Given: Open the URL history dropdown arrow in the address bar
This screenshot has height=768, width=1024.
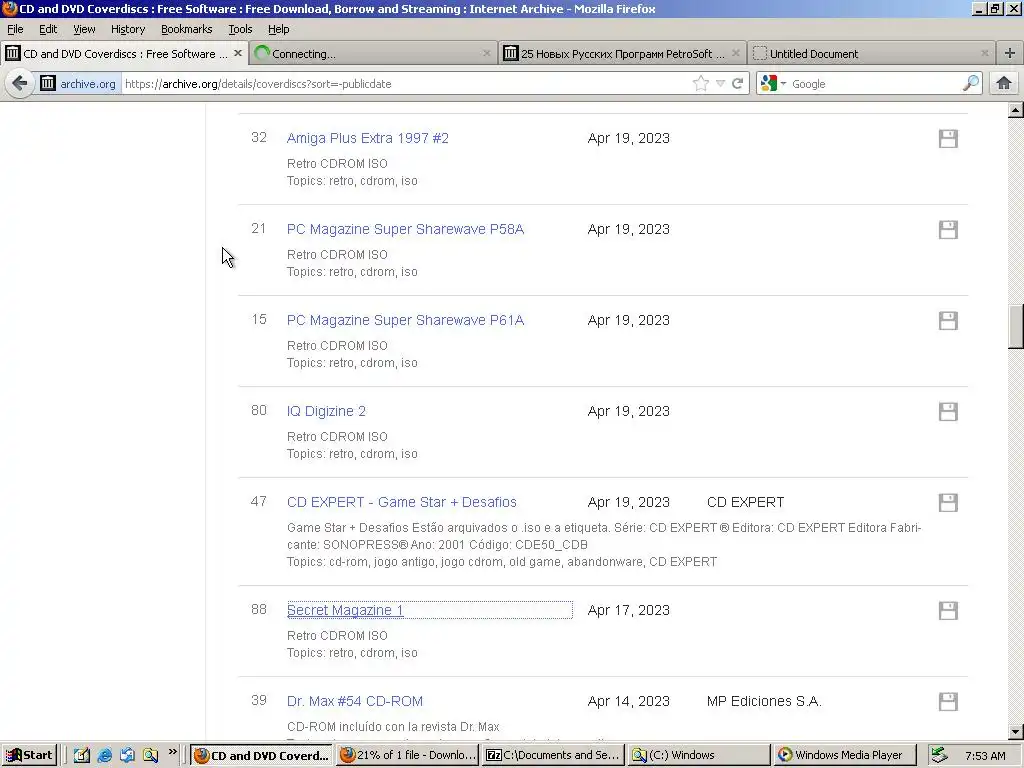Looking at the screenshot, I should pos(720,84).
